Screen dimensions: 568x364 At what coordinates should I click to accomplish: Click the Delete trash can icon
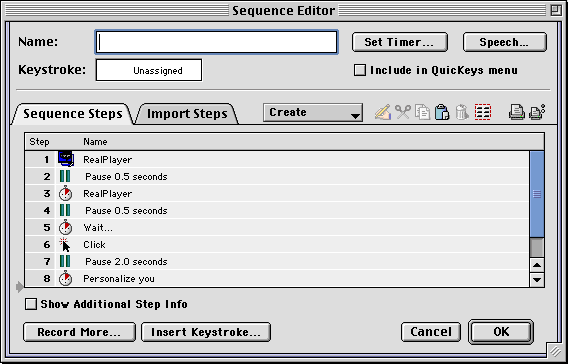point(462,112)
